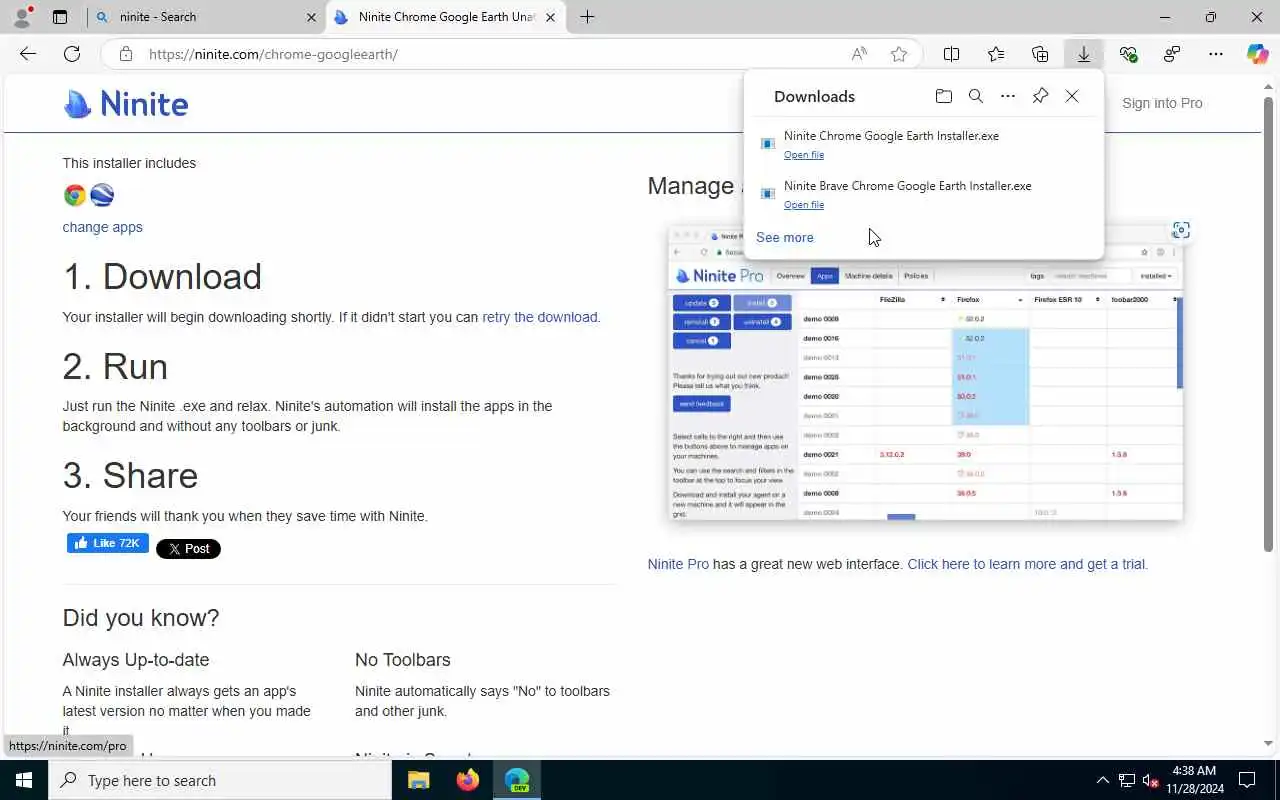Pin the Downloads panel
Screen dimensions: 1280x800
click(x=1040, y=96)
